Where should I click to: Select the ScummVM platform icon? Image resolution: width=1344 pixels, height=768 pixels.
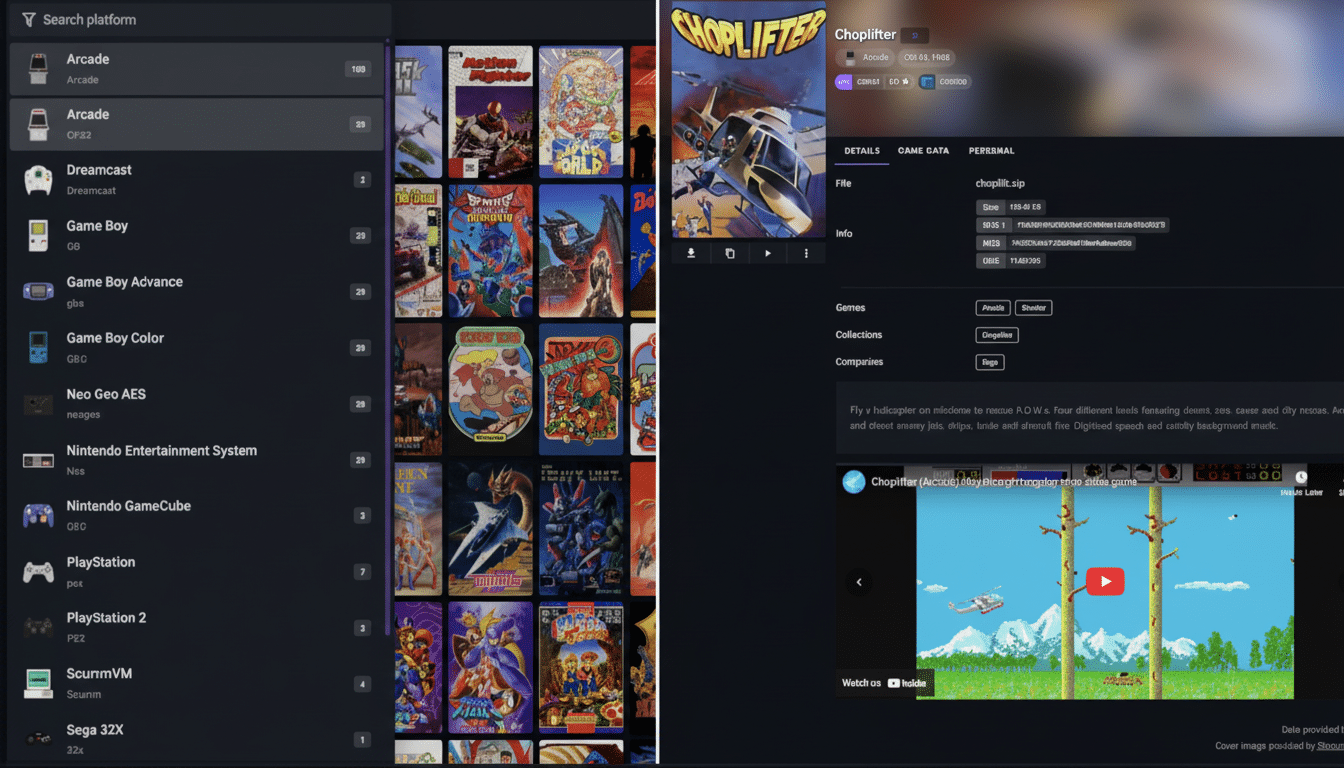(x=36, y=684)
